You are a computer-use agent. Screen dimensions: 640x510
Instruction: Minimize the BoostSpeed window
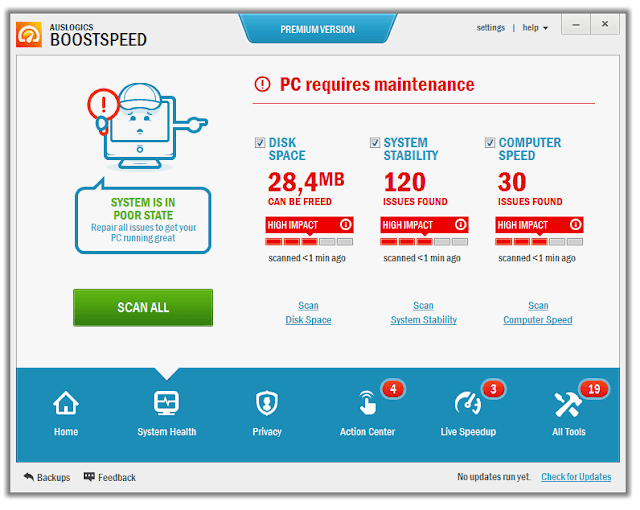(x=576, y=24)
